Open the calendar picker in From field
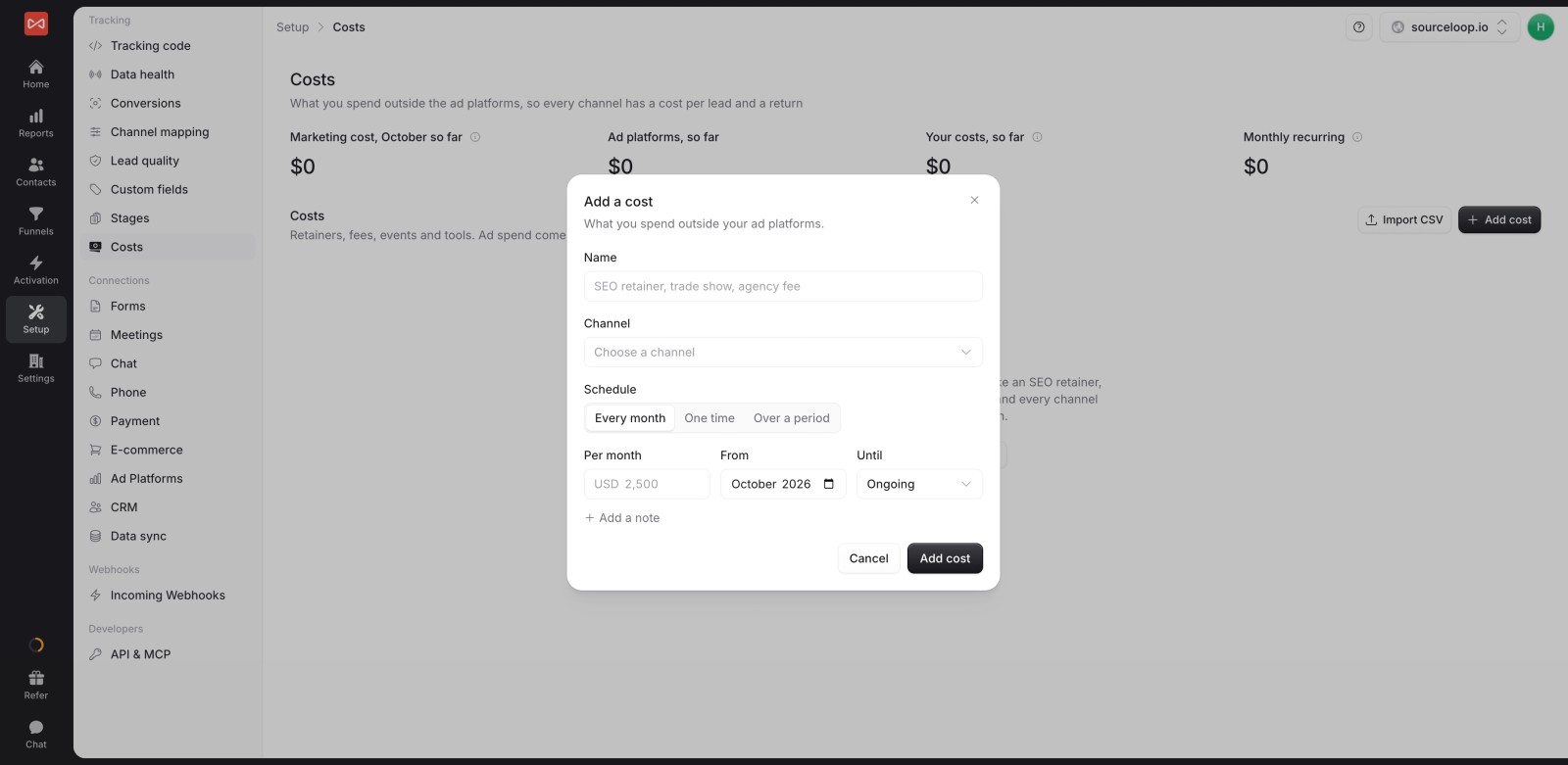The image size is (1568, 765). pos(829,484)
